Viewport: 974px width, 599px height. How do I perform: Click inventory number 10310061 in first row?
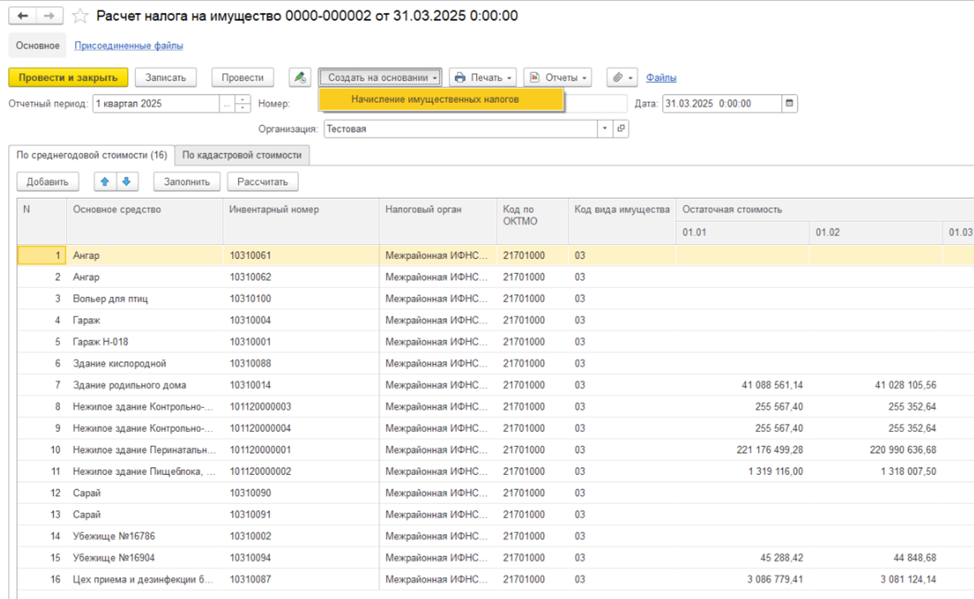pos(250,255)
